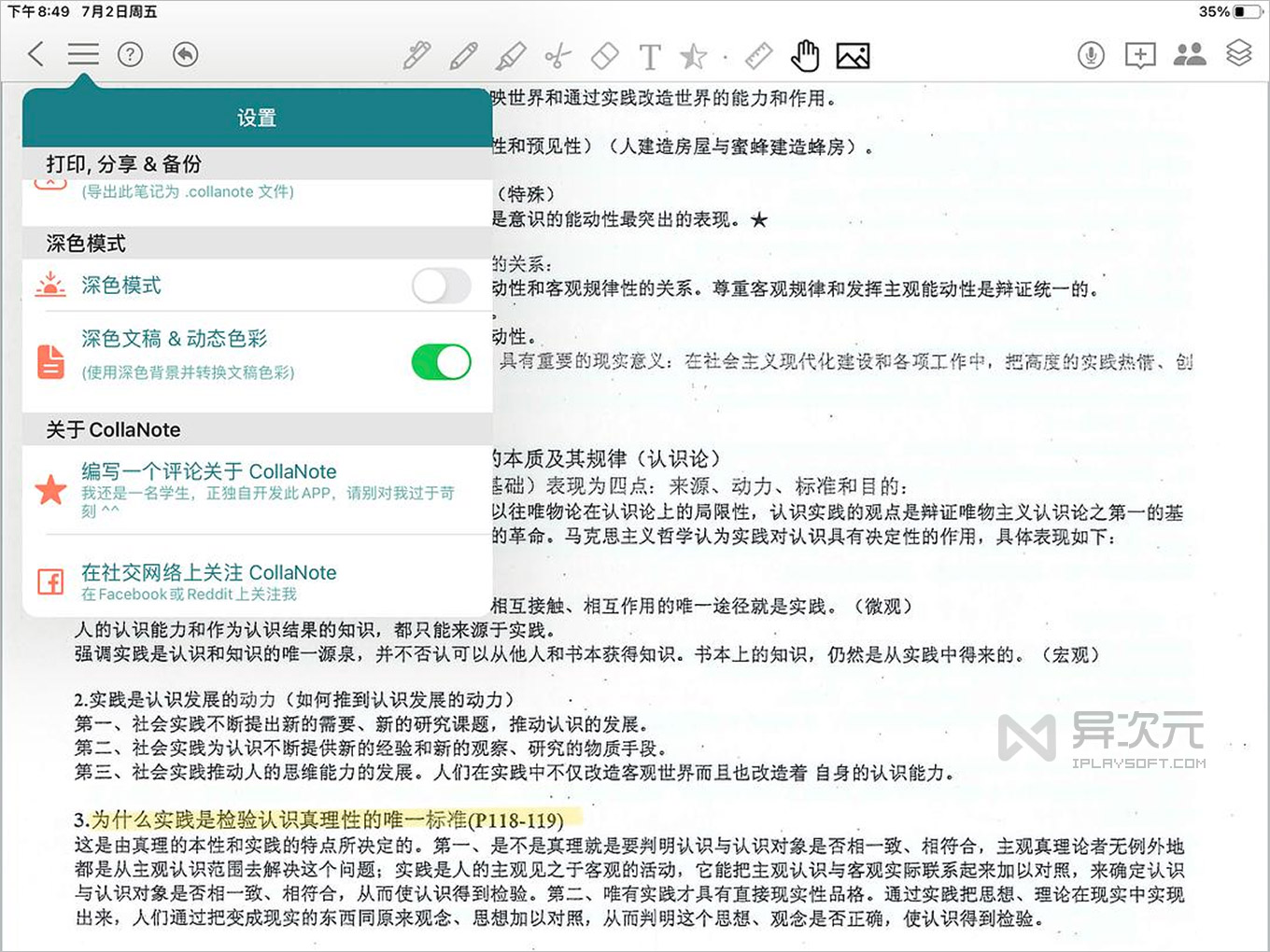This screenshot has height=952, width=1270.
Task: Enable the 深色模式 switch
Action: [440, 286]
